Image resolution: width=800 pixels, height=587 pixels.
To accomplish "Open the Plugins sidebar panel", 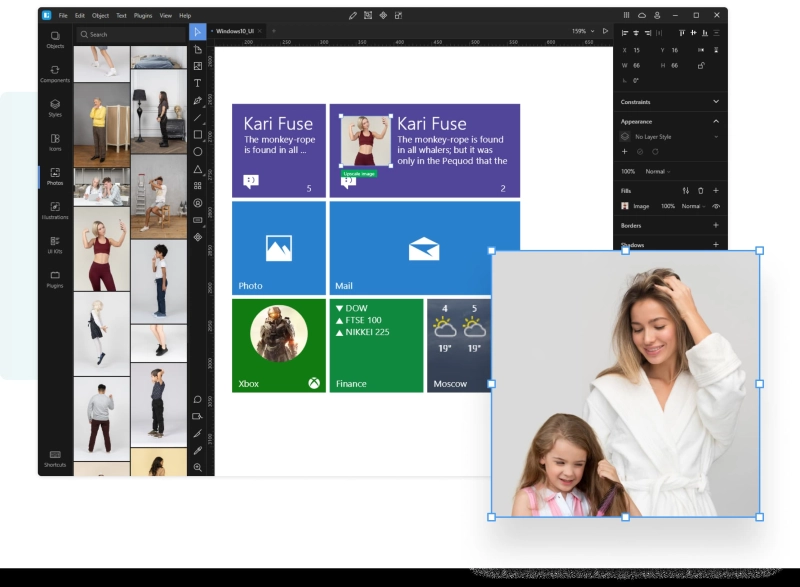I will click(55, 279).
